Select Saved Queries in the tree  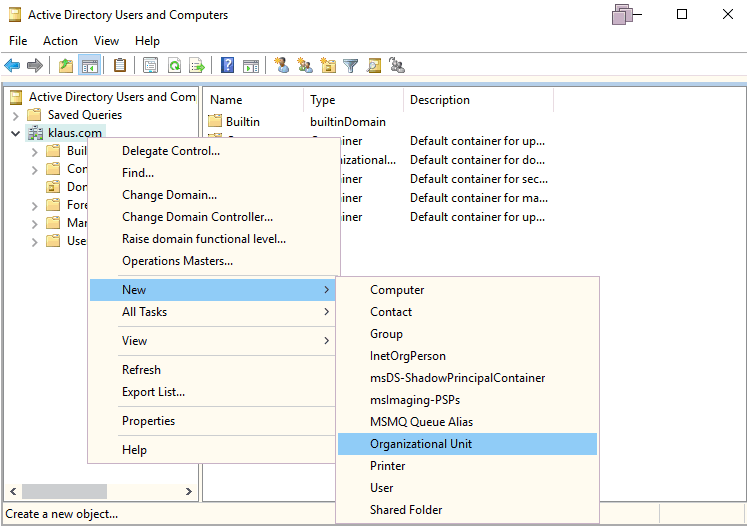click(x=85, y=115)
